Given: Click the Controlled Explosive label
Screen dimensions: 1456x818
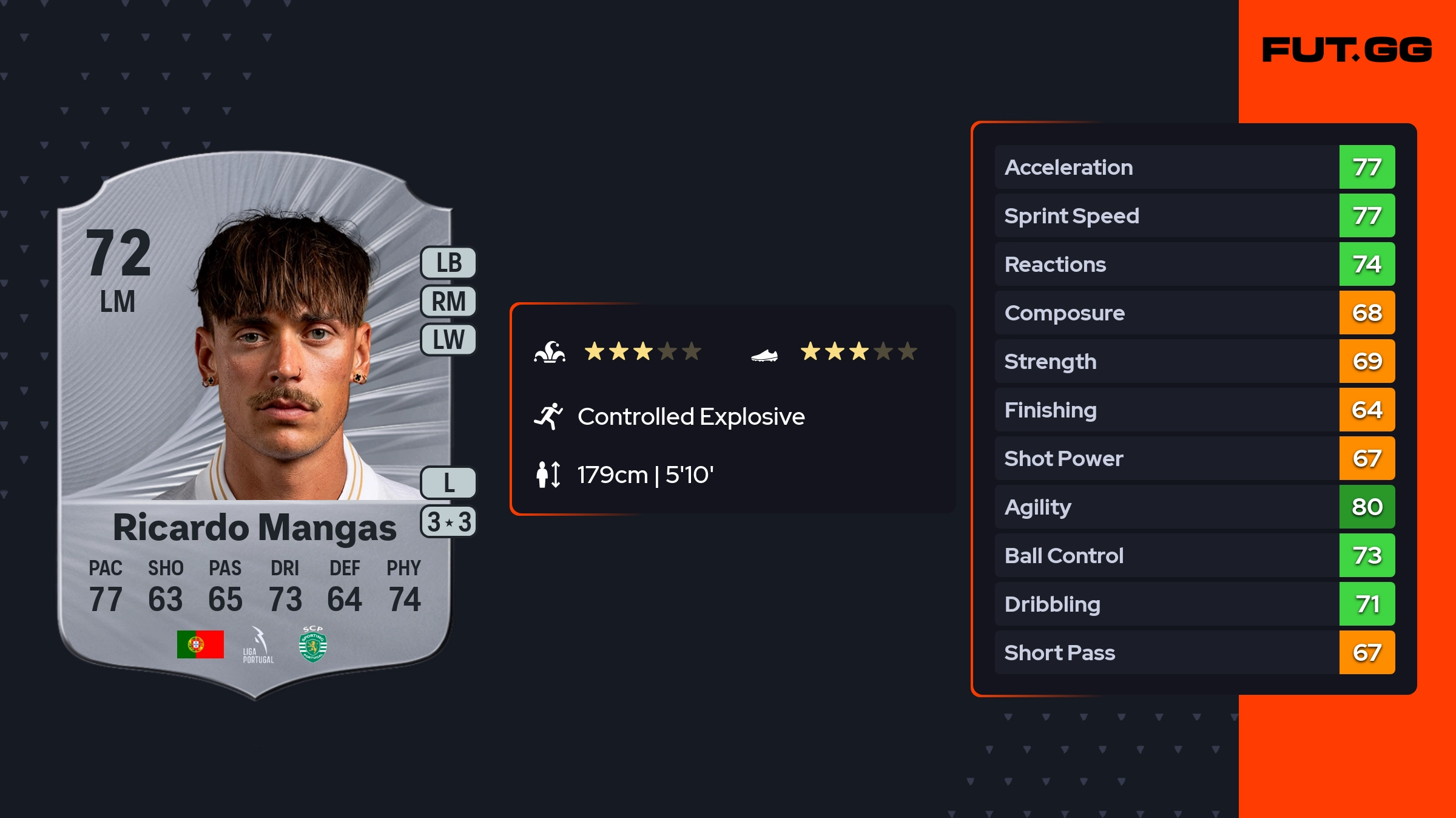Looking at the screenshot, I should (x=691, y=416).
